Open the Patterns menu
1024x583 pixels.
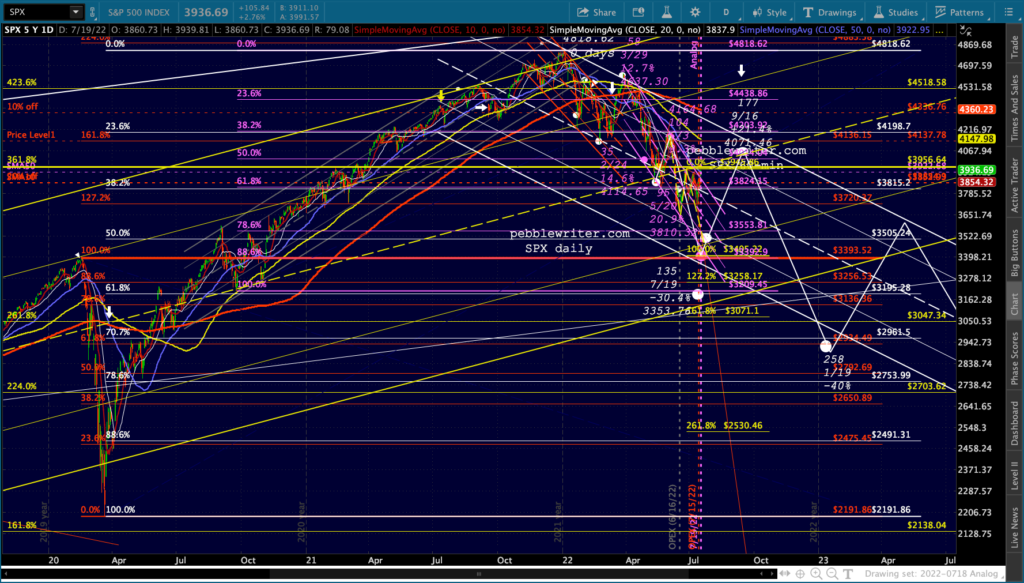click(x=959, y=12)
